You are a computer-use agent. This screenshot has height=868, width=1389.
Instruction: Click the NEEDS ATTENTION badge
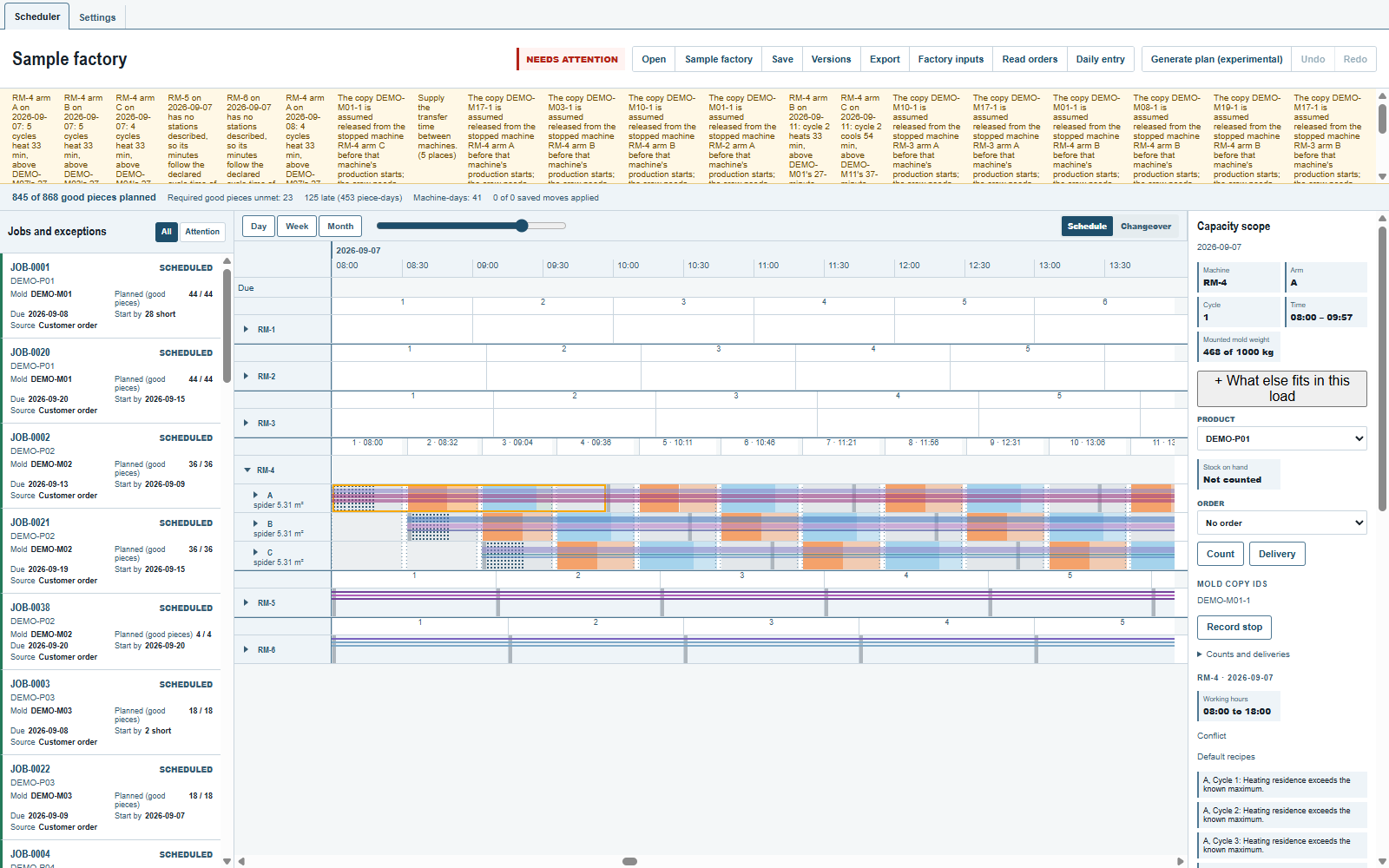(x=571, y=59)
